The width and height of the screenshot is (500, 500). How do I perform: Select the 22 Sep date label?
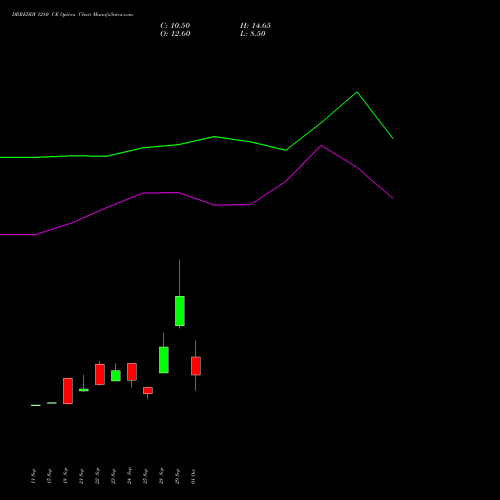point(97,476)
